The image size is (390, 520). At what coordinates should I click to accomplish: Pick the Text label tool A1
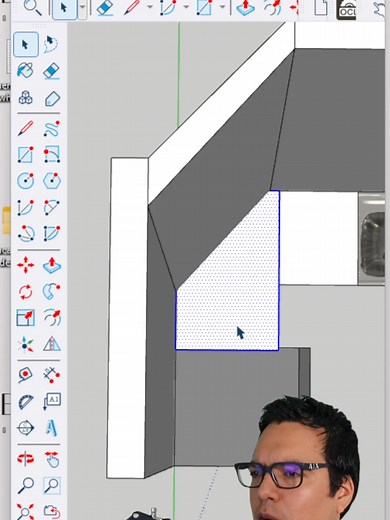[52, 401]
